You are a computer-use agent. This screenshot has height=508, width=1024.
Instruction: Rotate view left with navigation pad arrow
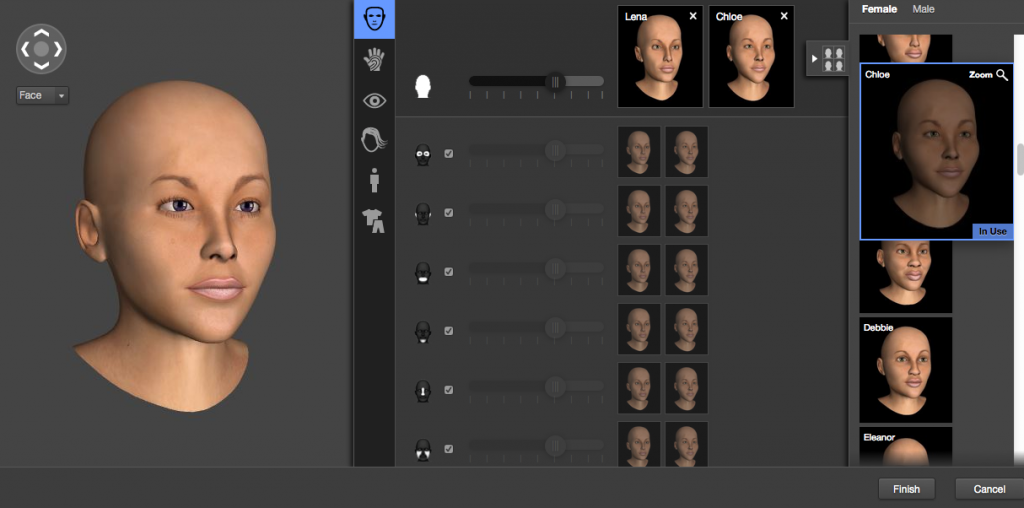click(25, 48)
